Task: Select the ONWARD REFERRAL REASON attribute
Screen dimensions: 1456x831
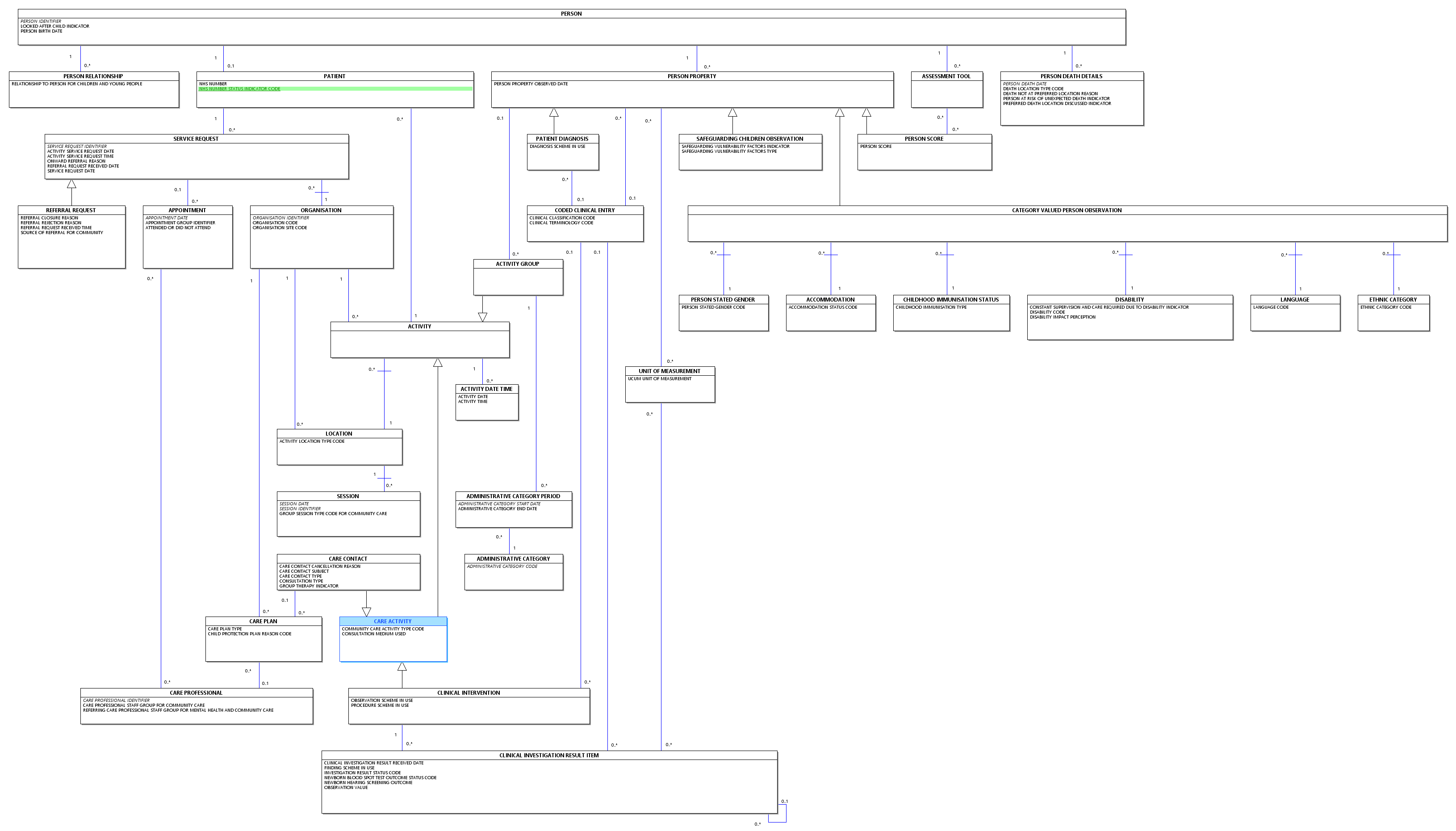Action: (x=76, y=161)
